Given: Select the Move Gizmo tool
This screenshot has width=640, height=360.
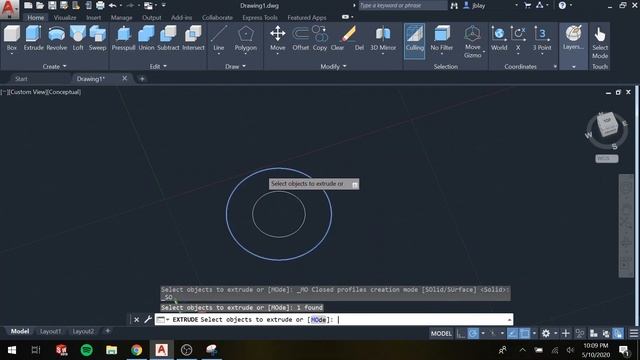Looking at the screenshot, I should (472, 41).
